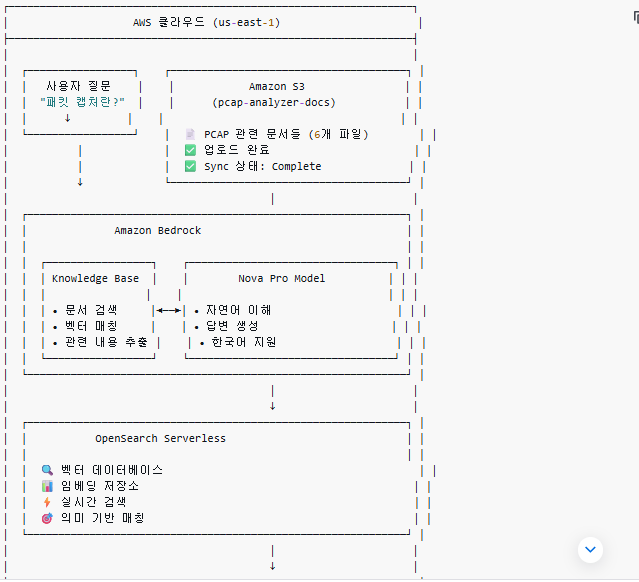Click the scroll-to-bottom chevron button
The width and height of the screenshot is (639, 582).
(x=590, y=549)
